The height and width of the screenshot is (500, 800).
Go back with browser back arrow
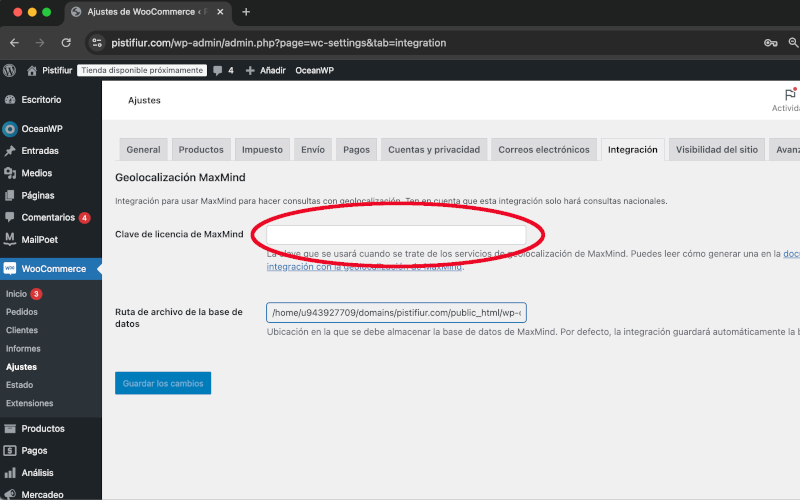pos(14,43)
